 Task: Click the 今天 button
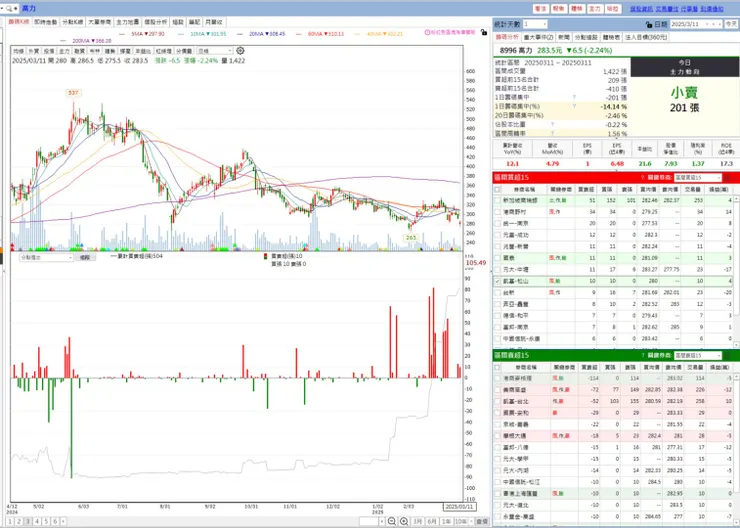(731, 24)
